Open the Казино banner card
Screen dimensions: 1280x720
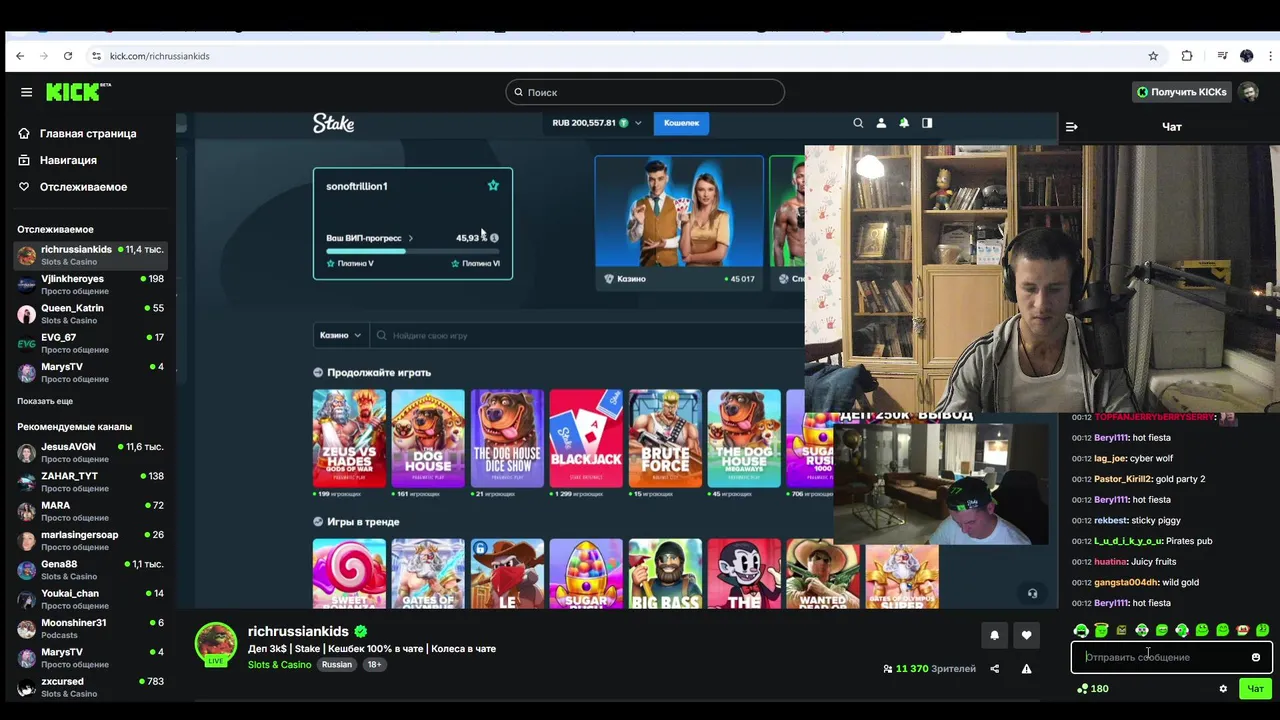(x=679, y=223)
